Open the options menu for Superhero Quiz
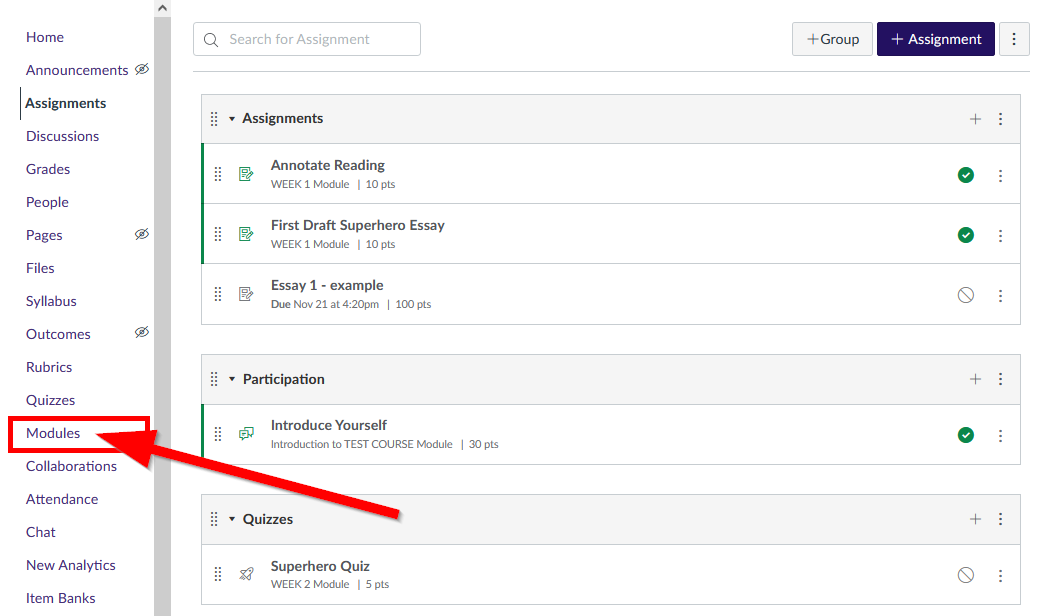Viewport: 1048px width, 616px height. coord(1000,575)
